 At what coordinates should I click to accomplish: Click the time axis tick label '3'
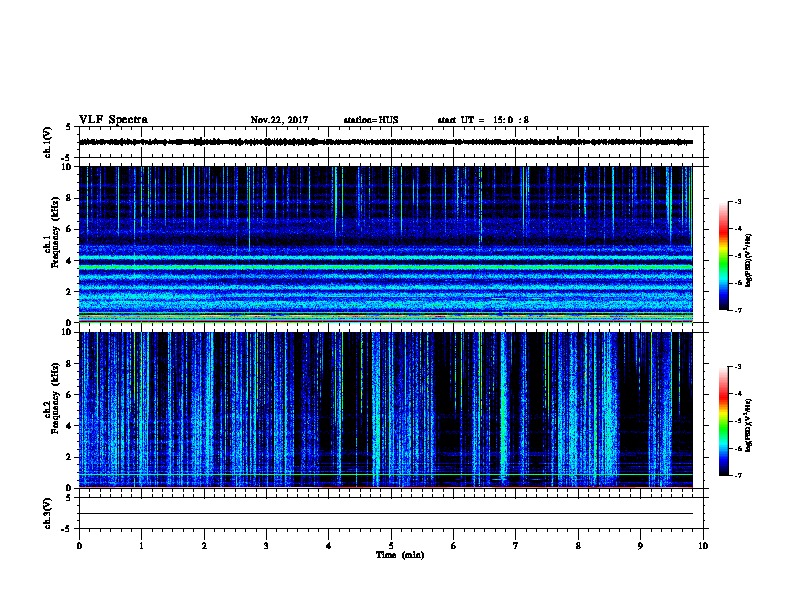266,546
